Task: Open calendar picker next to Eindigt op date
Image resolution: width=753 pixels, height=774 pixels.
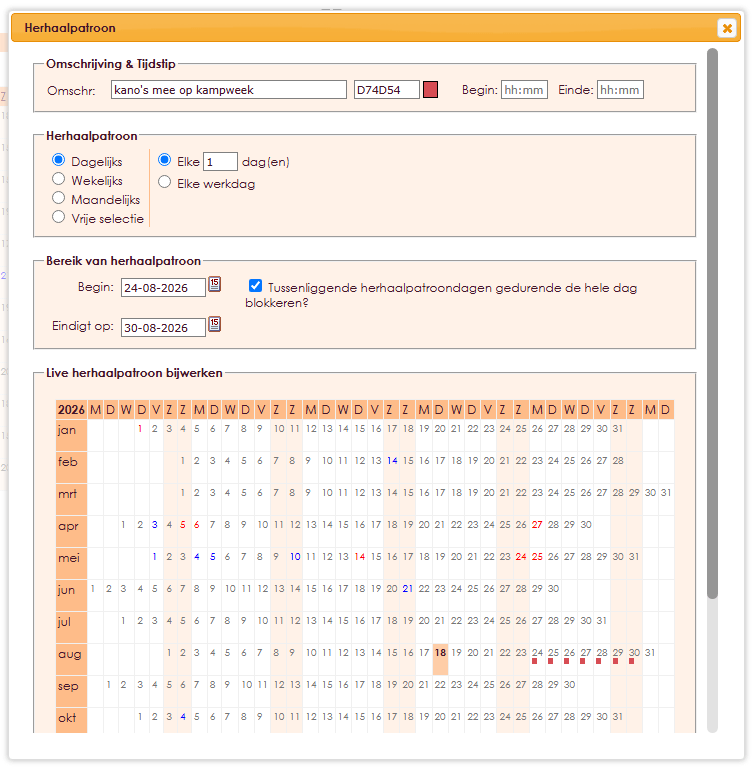Action: pyautogui.click(x=214, y=324)
